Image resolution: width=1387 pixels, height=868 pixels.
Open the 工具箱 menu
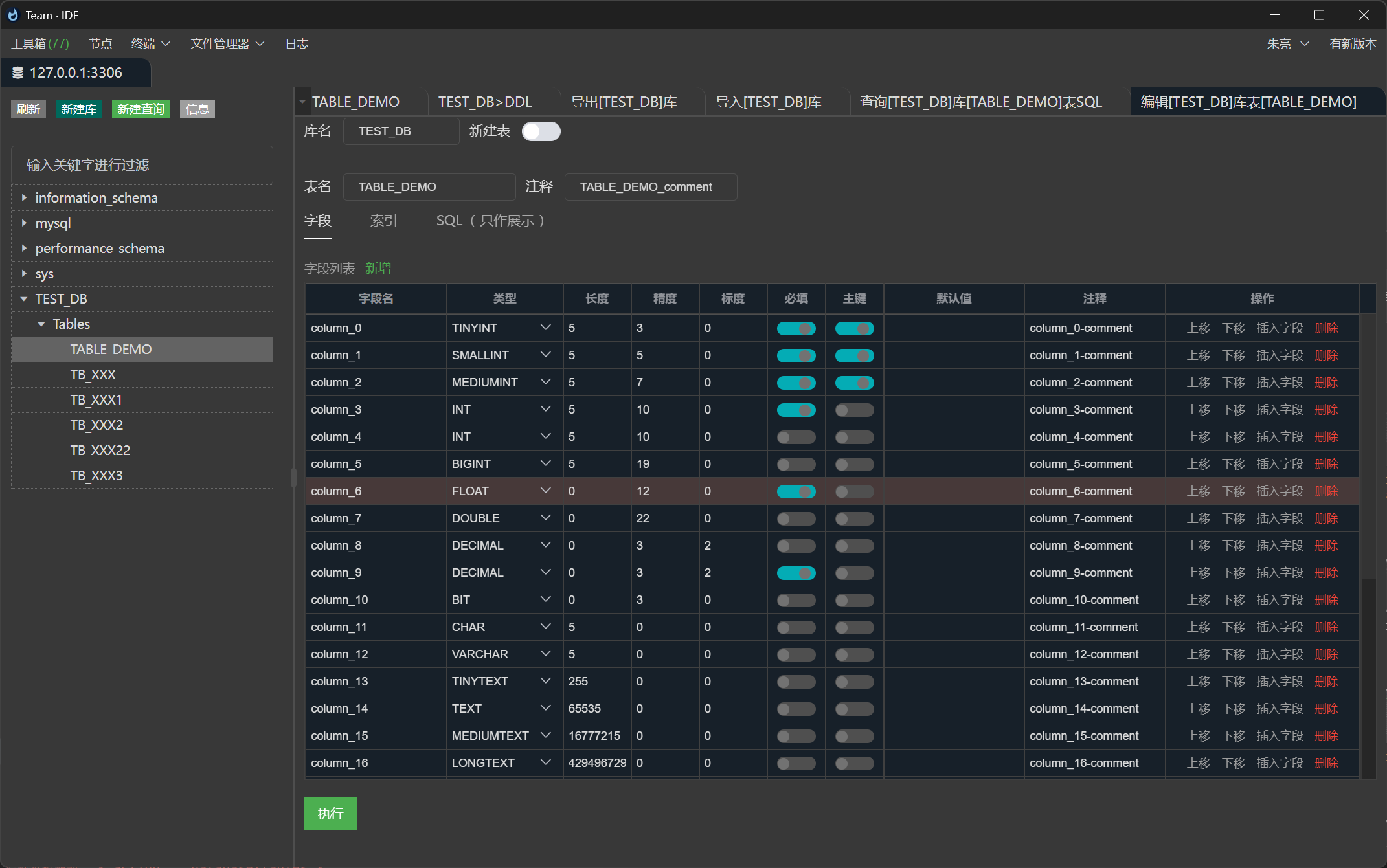(x=39, y=43)
